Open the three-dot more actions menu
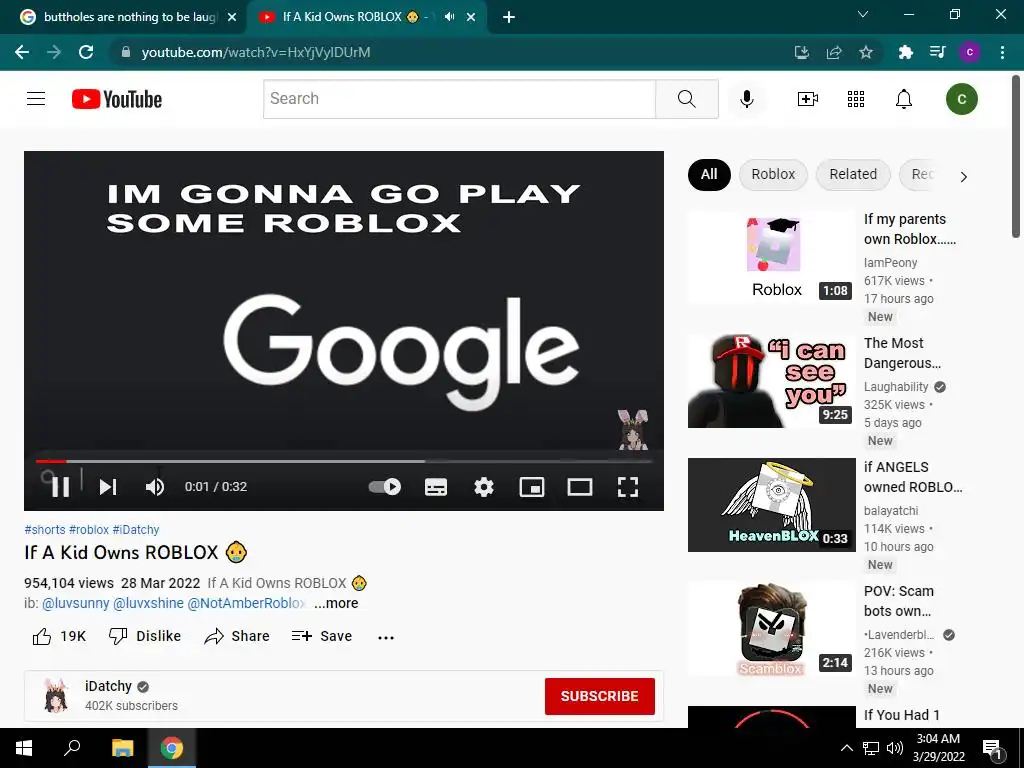The width and height of the screenshot is (1024, 768). click(x=386, y=637)
